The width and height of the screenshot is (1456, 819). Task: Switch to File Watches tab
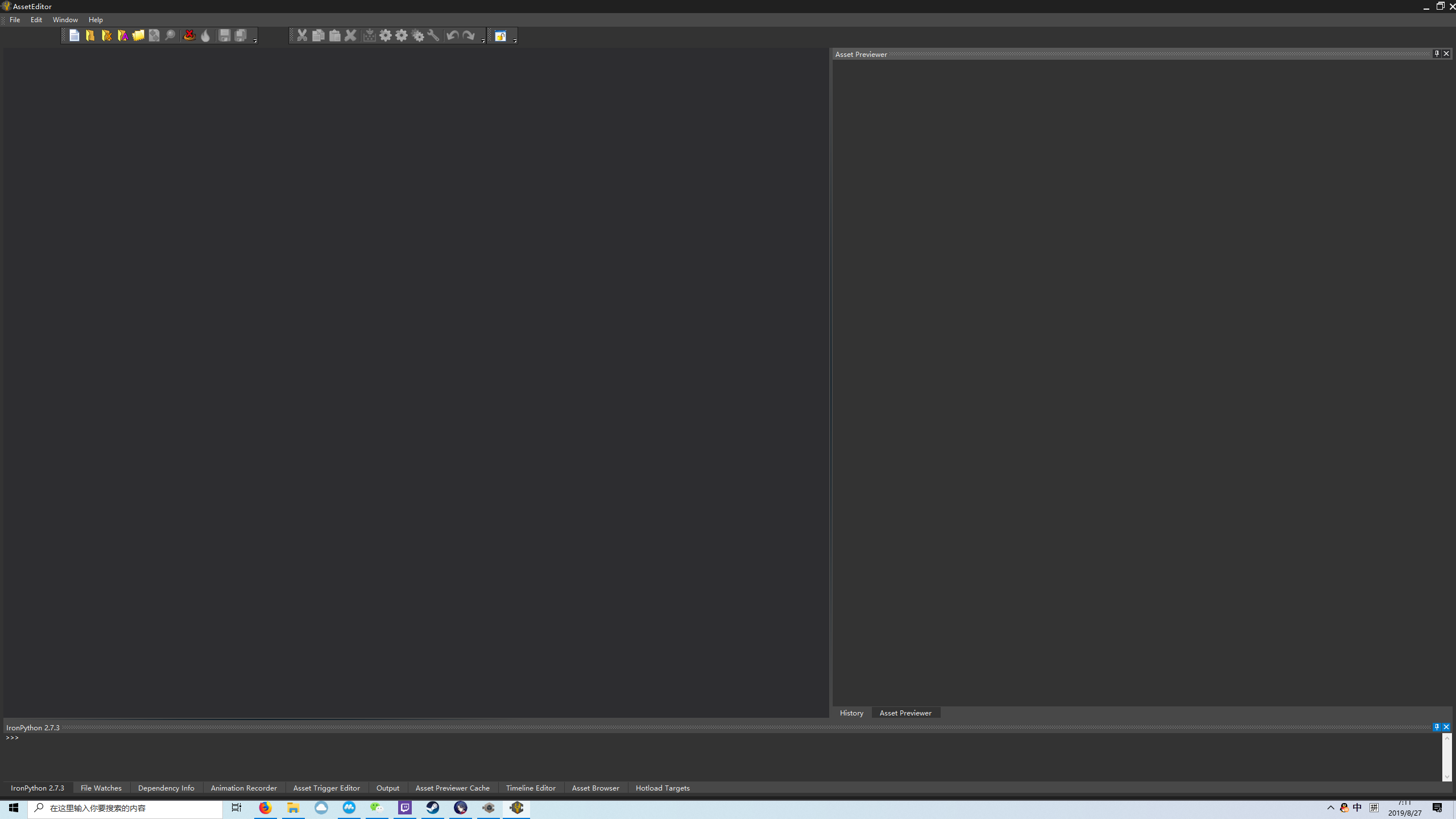point(101,788)
